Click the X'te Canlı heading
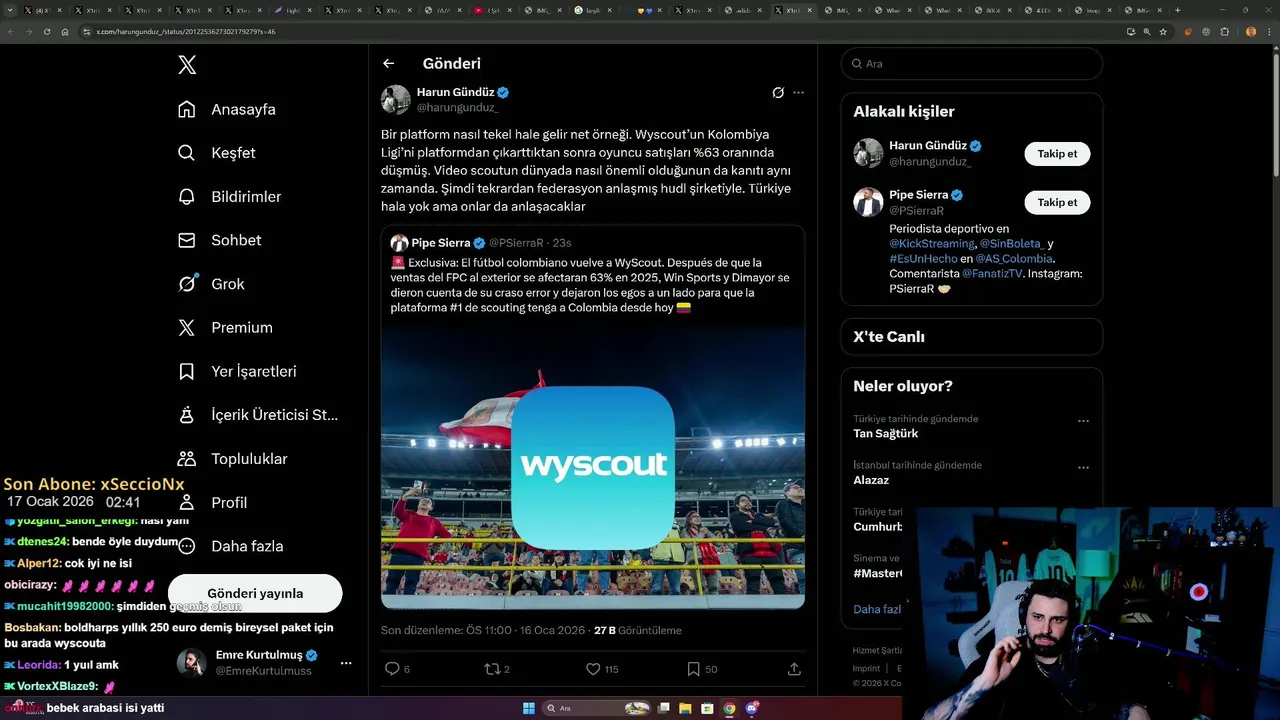This screenshot has height=720, width=1280. pyautogui.click(x=889, y=337)
